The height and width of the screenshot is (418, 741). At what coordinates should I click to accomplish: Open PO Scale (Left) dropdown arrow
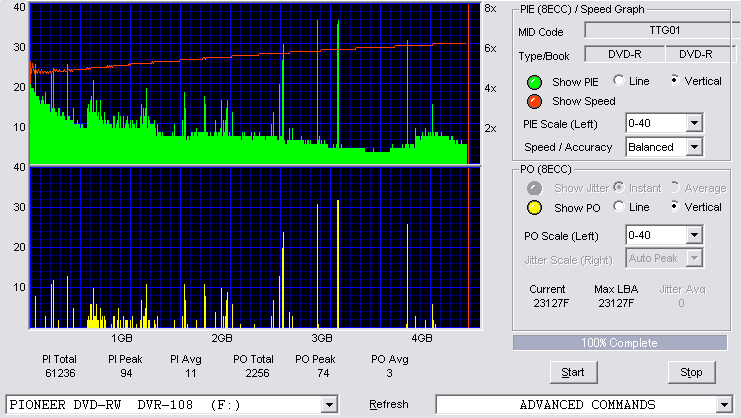(694, 235)
